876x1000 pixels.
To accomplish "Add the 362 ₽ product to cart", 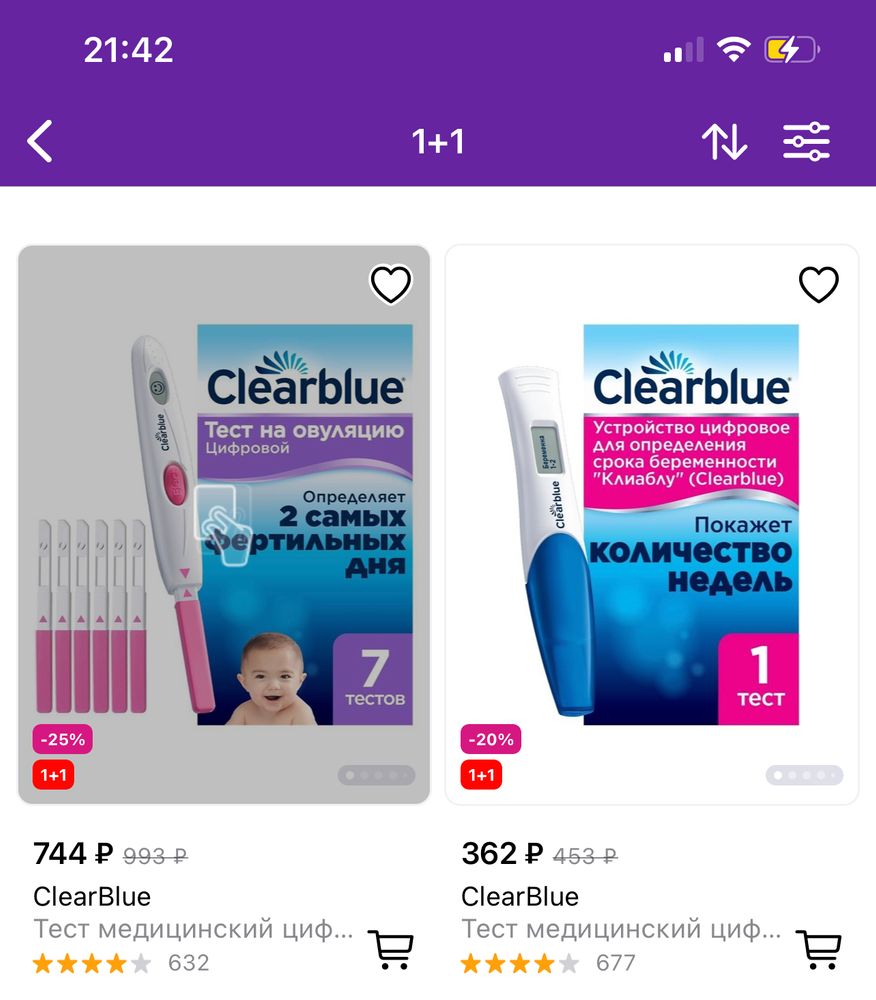I will [819, 950].
